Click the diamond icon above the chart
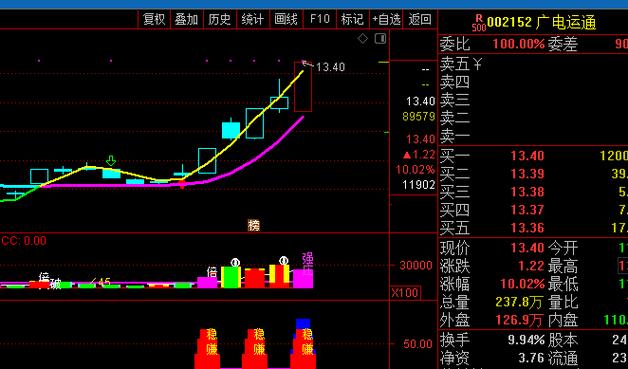The width and height of the screenshot is (628, 369). 362,38
